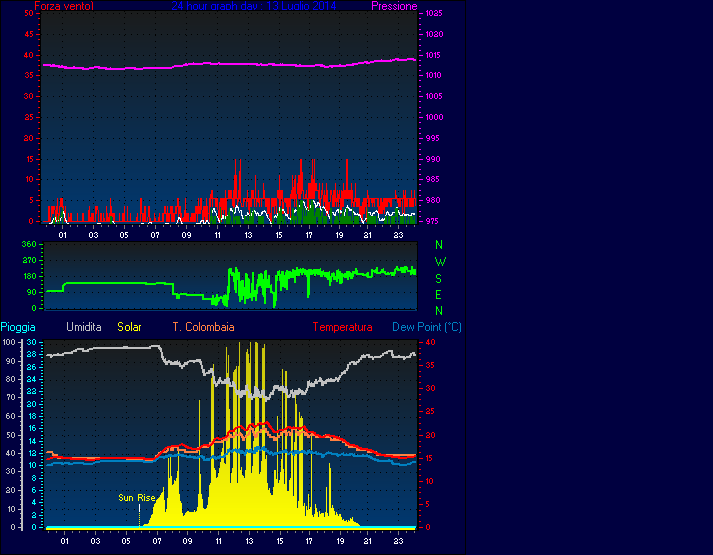Viewport: 713px width, 555px height.
Task: Click the 'T. Colombaia' legend label
Action: 203,327
